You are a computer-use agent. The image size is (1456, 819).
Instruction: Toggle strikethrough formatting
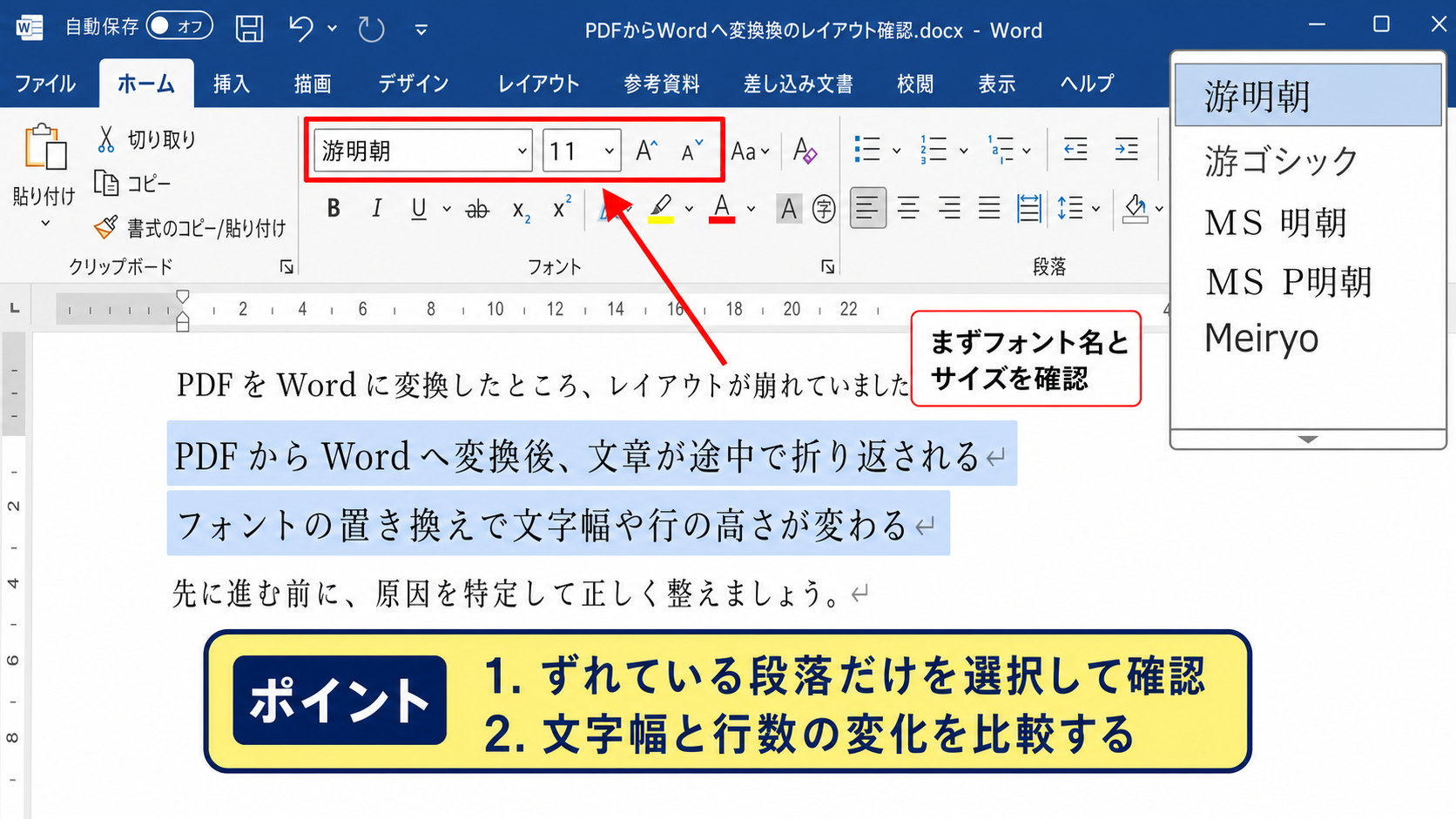pos(477,209)
